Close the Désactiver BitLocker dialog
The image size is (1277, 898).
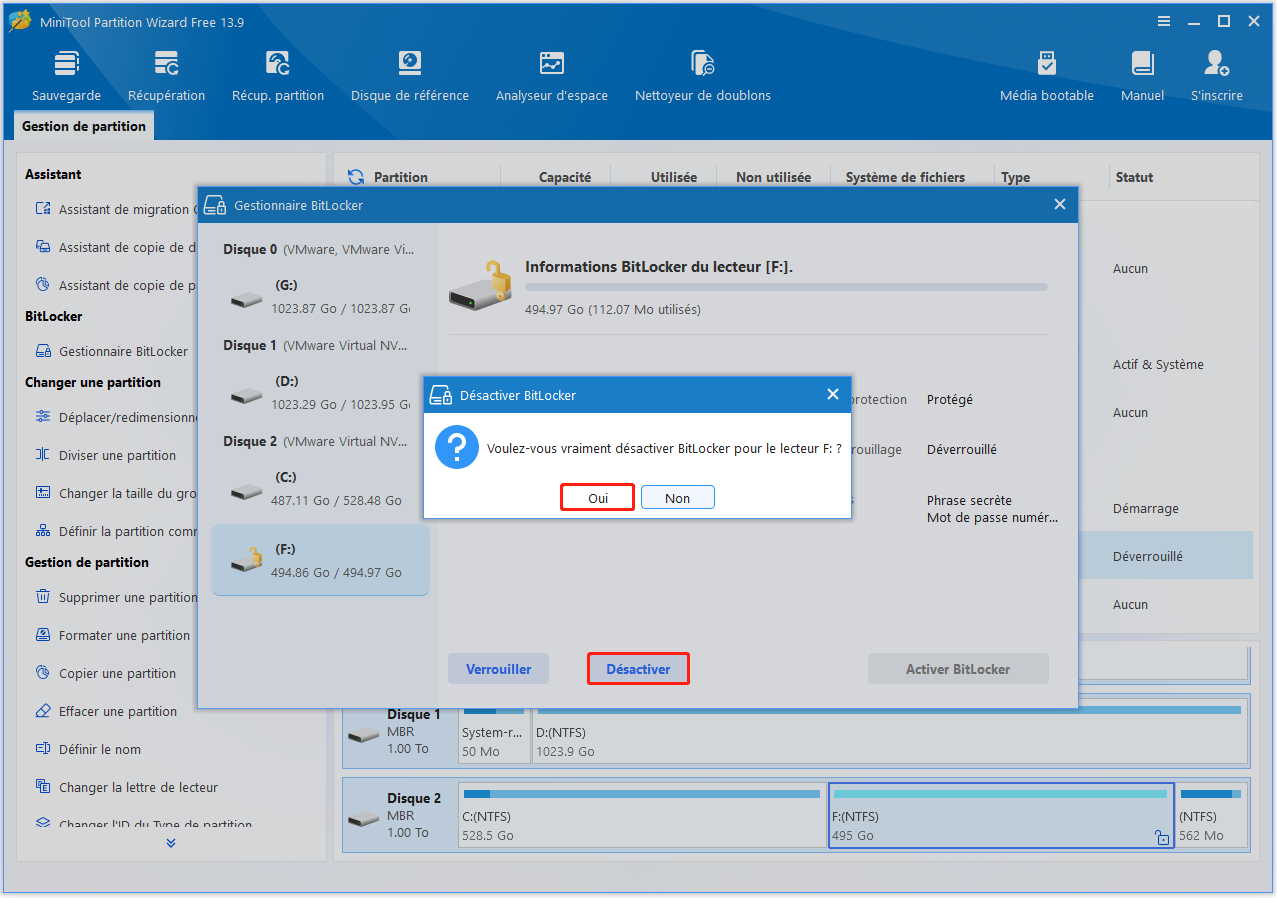832,394
